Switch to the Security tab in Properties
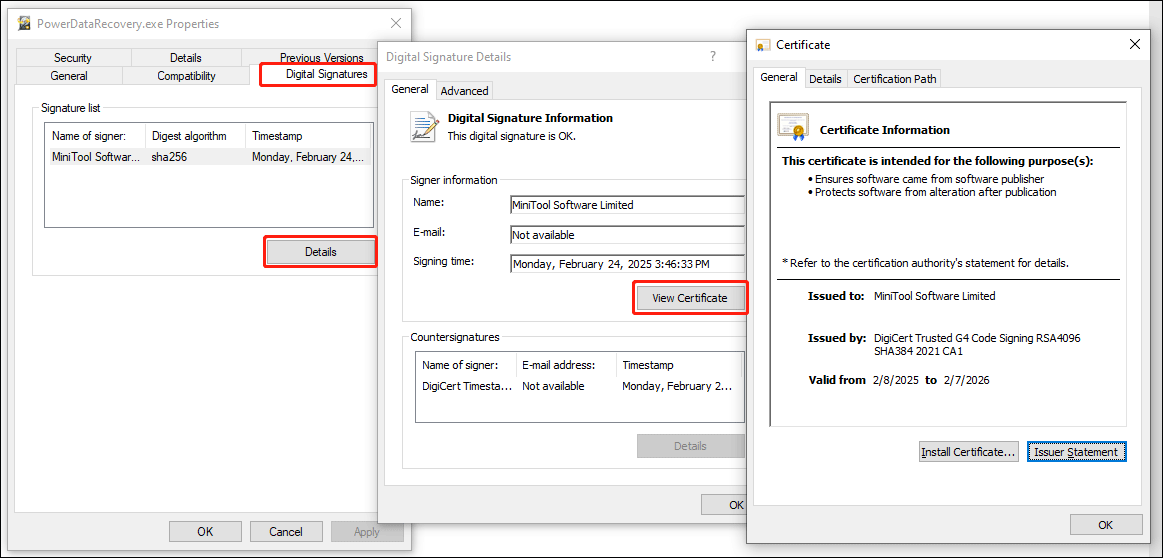The width and height of the screenshot is (1163, 558). tap(73, 58)
